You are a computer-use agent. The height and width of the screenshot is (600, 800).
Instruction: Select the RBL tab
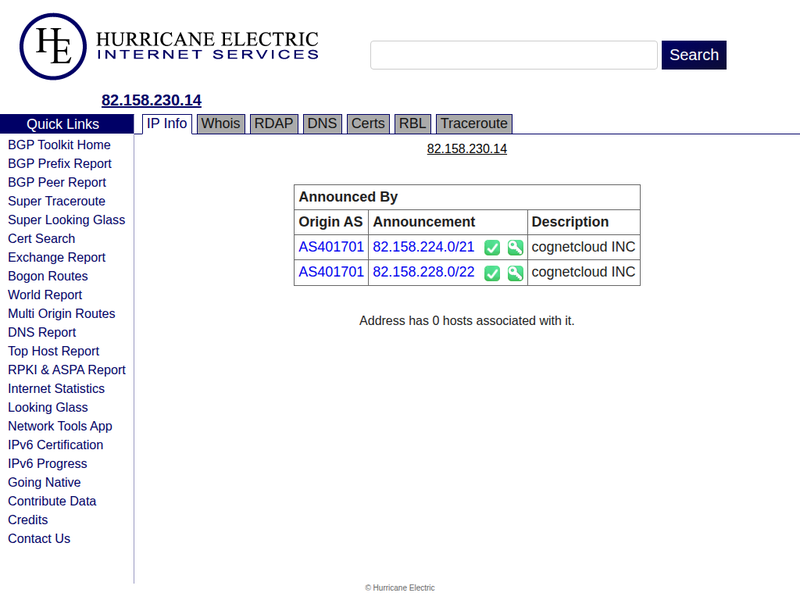(412, 123)
